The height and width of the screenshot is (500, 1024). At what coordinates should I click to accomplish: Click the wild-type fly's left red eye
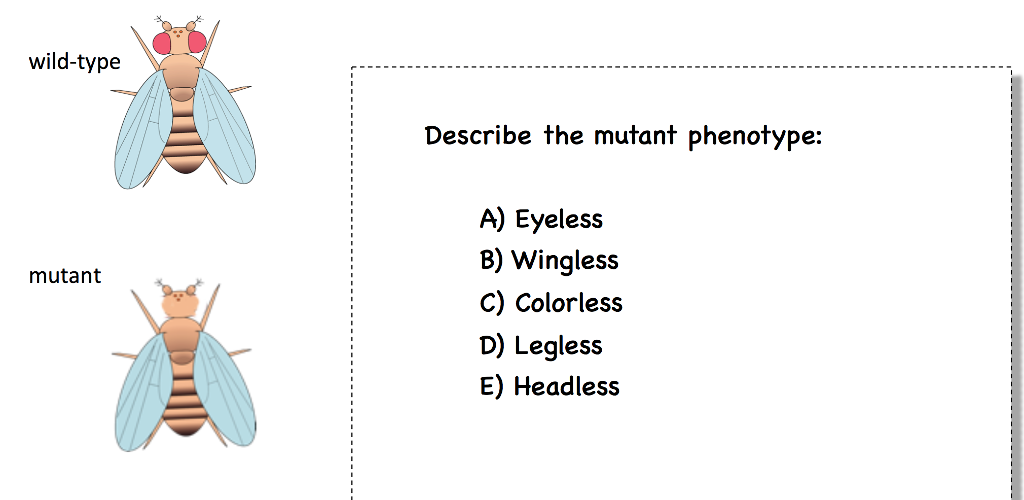(x=163, y=42)
